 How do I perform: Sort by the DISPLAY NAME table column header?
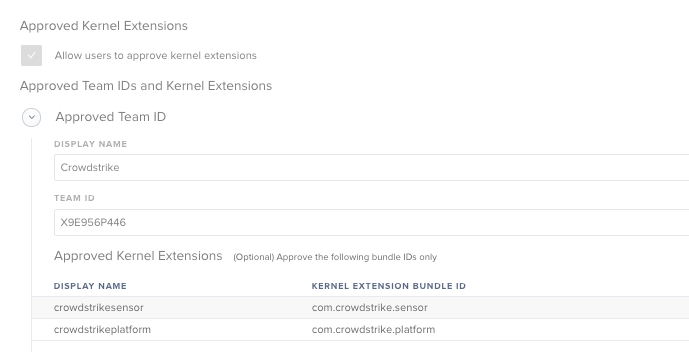[90, 286]
